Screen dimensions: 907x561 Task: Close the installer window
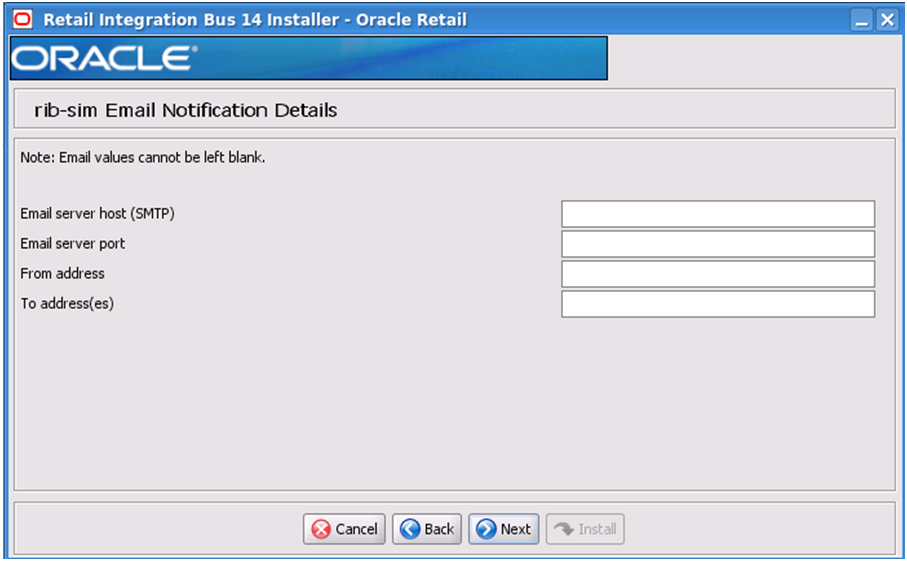[x=887, y=20]
